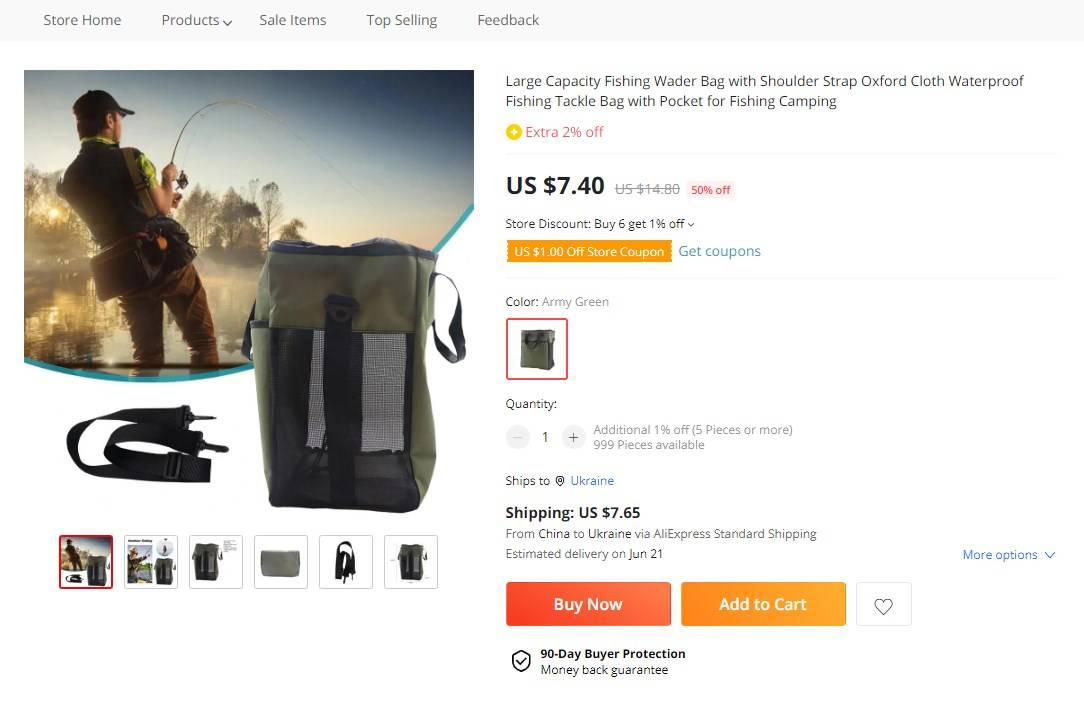Change shipping destination via Ukraine link

click(x=592, y=481)
